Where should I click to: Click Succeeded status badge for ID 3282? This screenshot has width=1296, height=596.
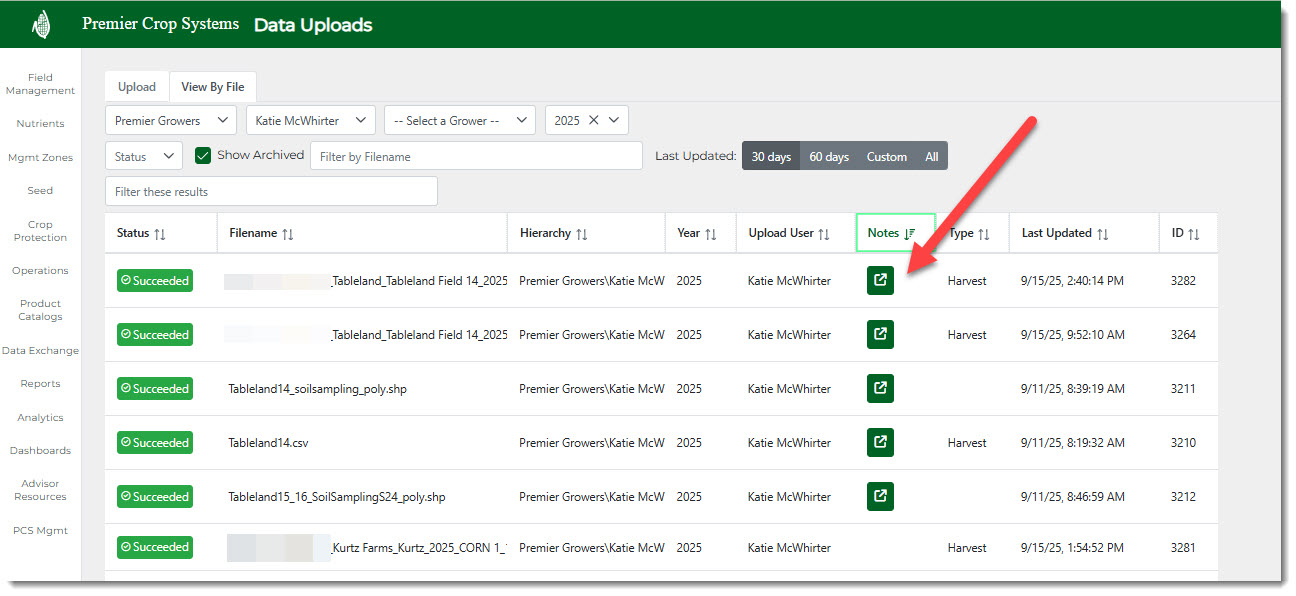[155, 280]
